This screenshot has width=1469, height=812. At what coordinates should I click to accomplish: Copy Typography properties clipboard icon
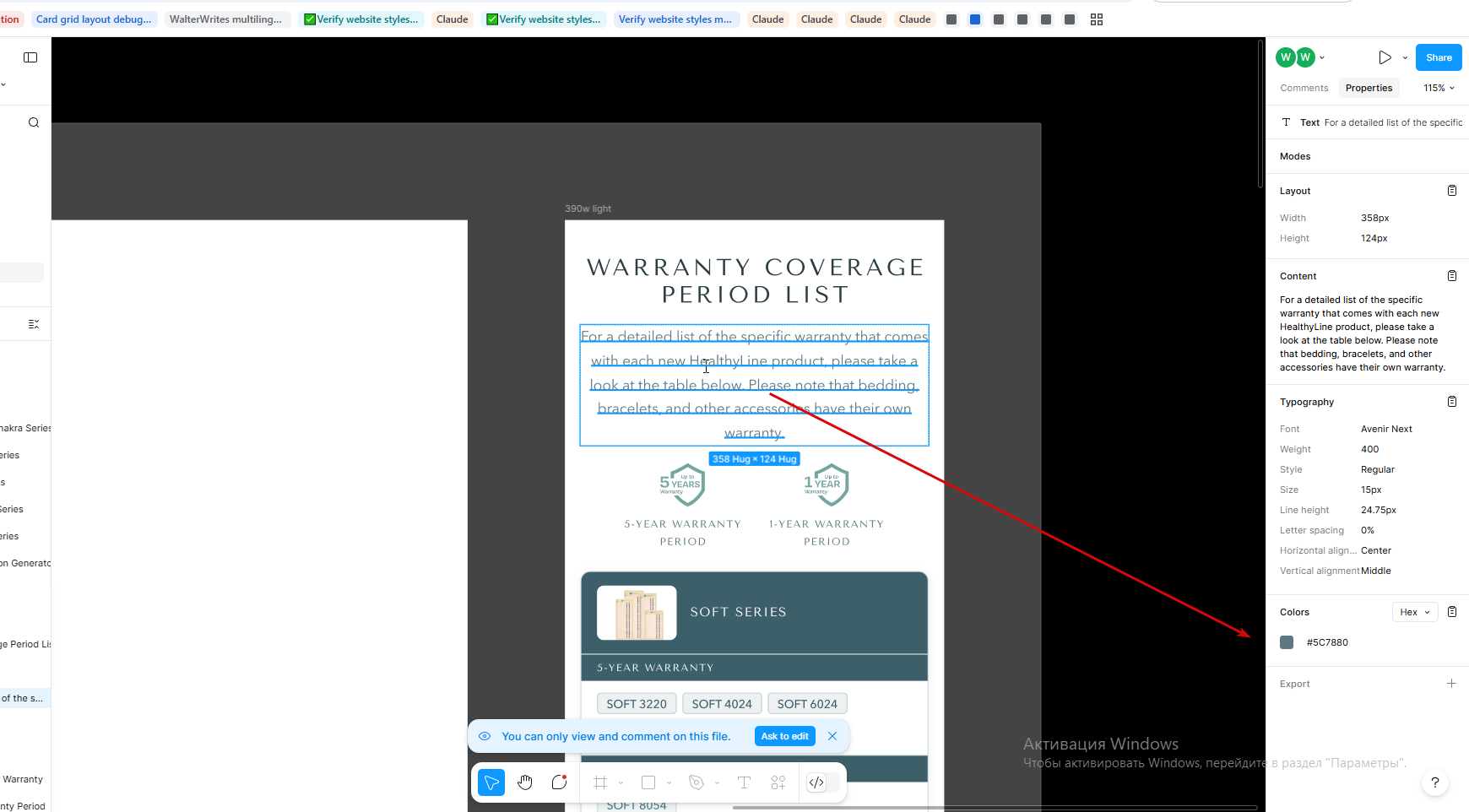pyautogui.click(x=1452, y=402)
